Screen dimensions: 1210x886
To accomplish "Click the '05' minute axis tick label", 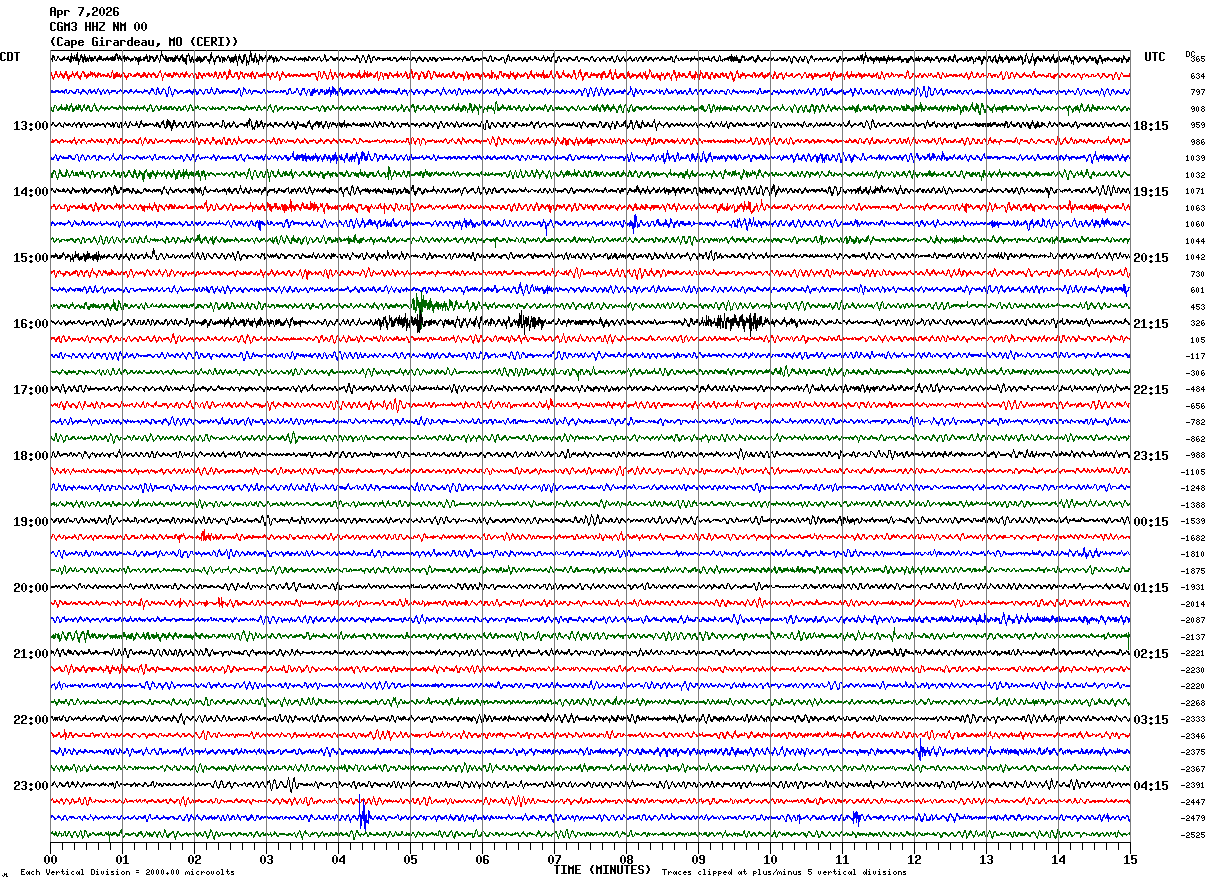I will pyautogui.click(x=410, y=859).
